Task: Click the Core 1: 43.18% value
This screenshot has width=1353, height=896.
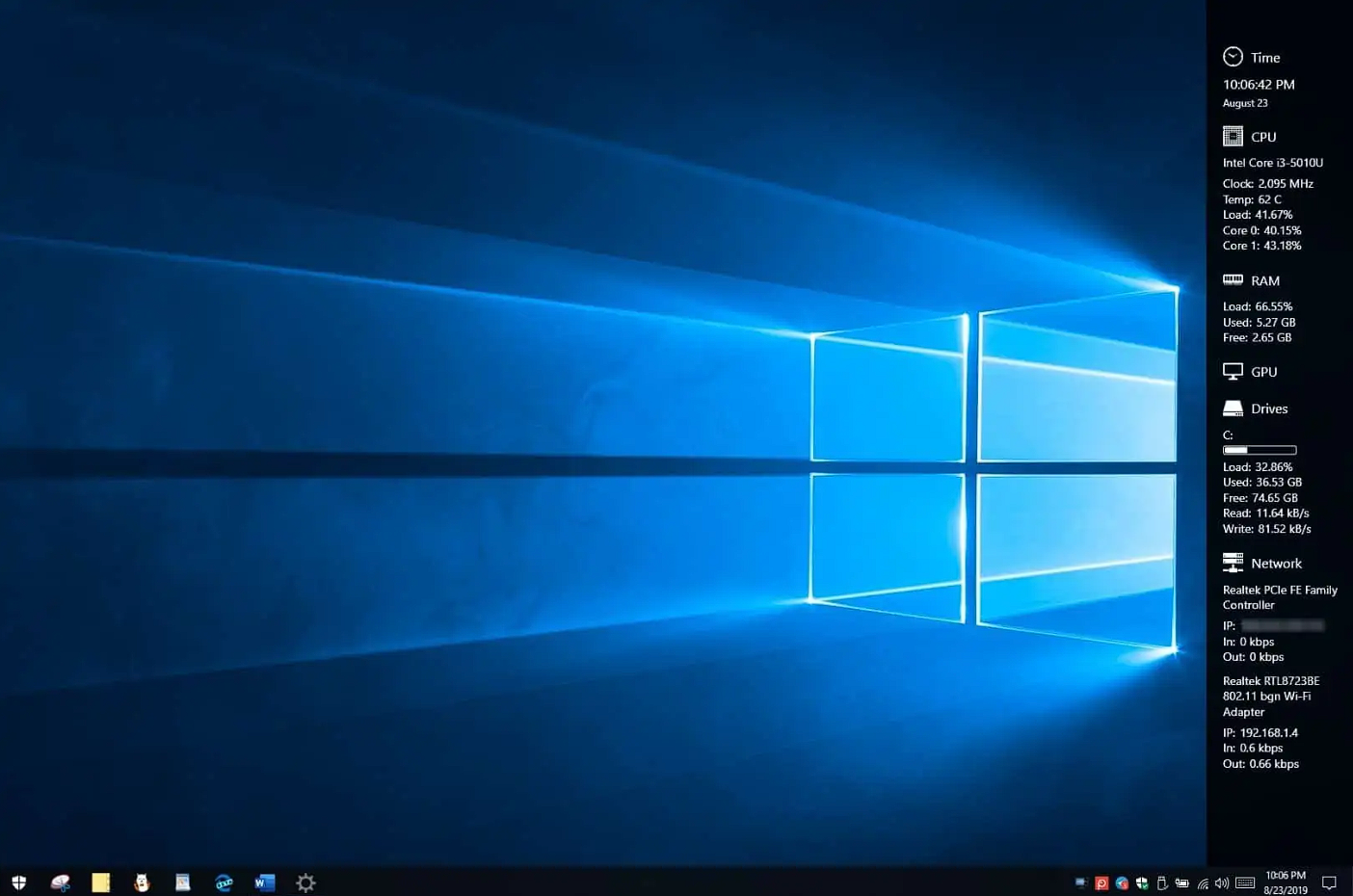Action: pyautogui.click(x=1262, y=246)
